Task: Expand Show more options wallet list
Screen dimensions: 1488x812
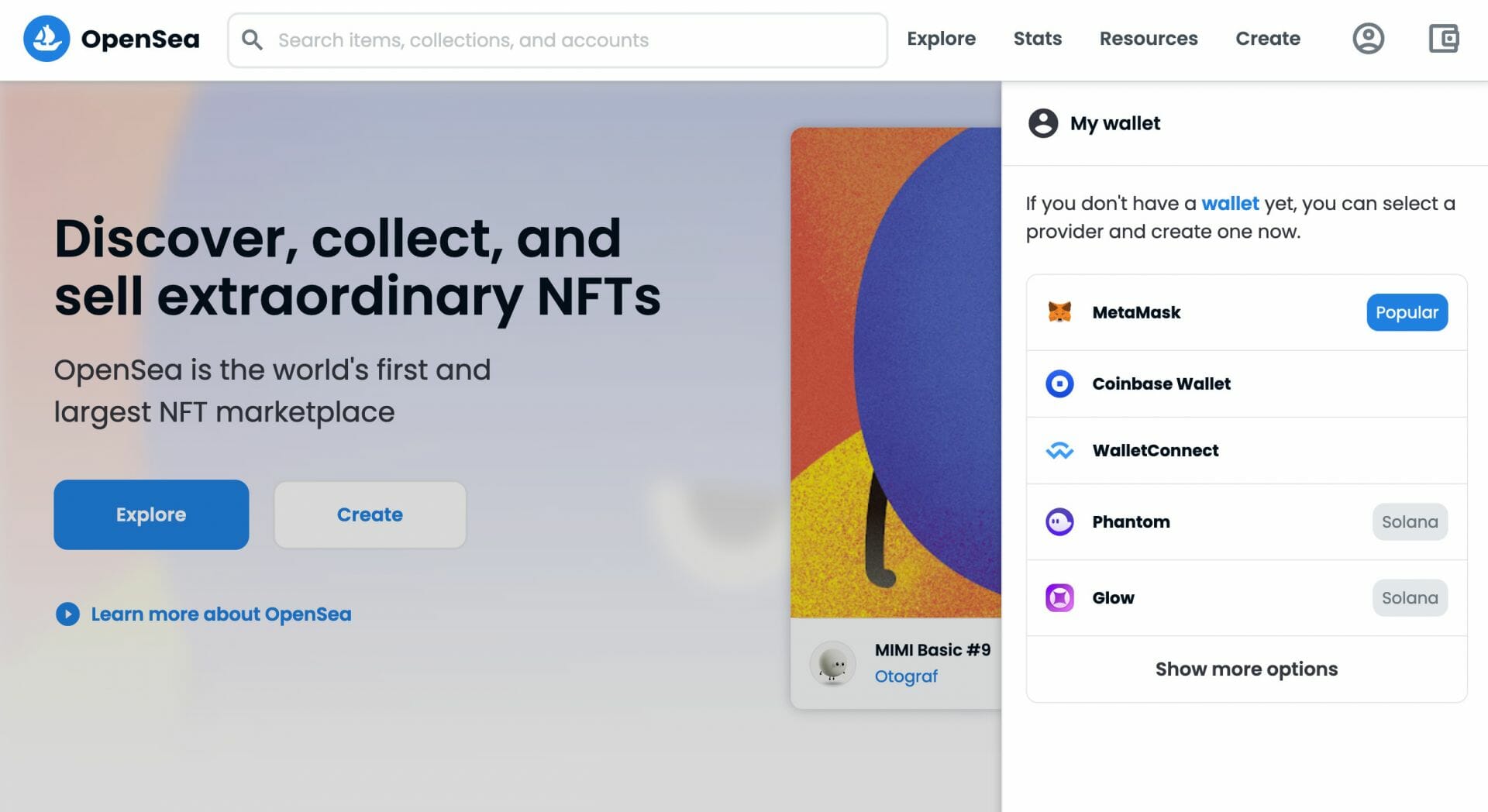Action: tap(1246, 669)
